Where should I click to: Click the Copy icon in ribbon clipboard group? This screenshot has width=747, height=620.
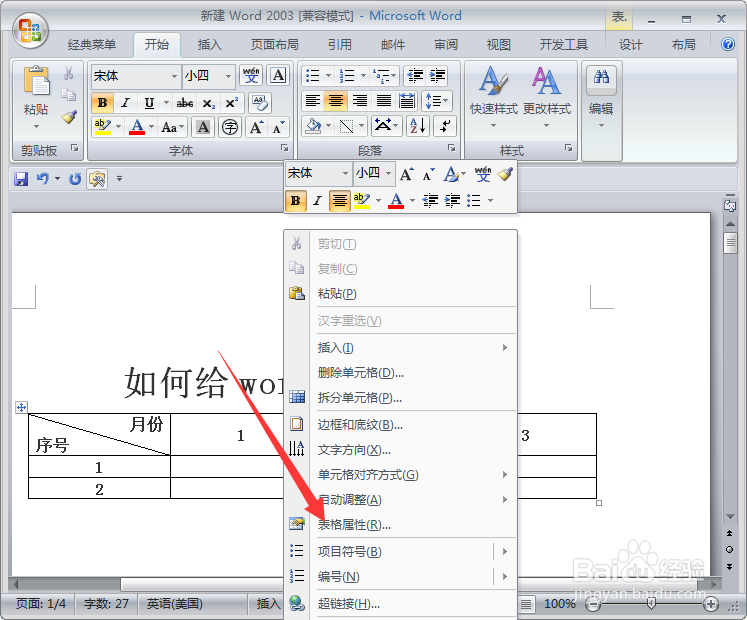[x=69, y=95]
